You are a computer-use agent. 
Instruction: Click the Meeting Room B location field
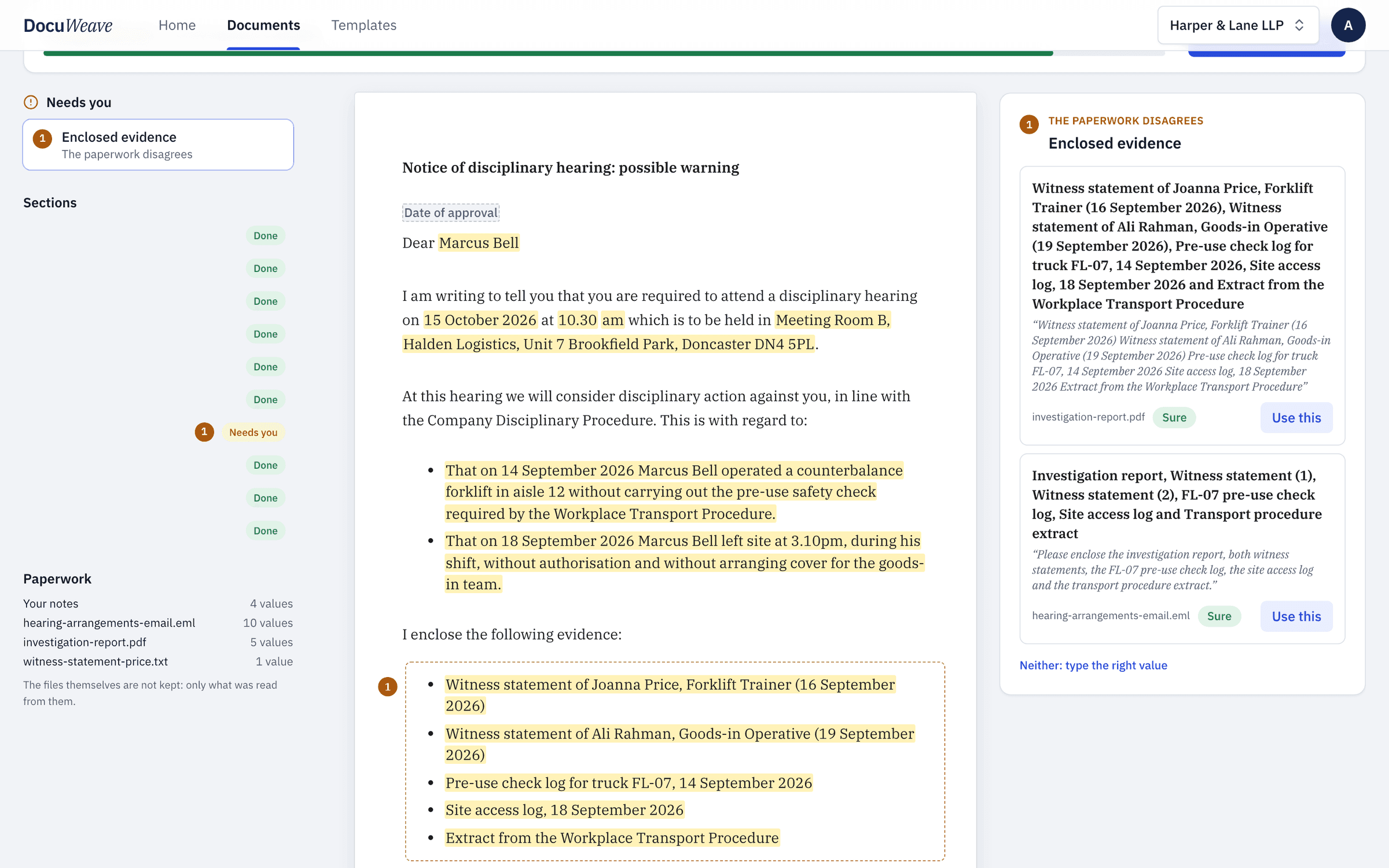646,332
